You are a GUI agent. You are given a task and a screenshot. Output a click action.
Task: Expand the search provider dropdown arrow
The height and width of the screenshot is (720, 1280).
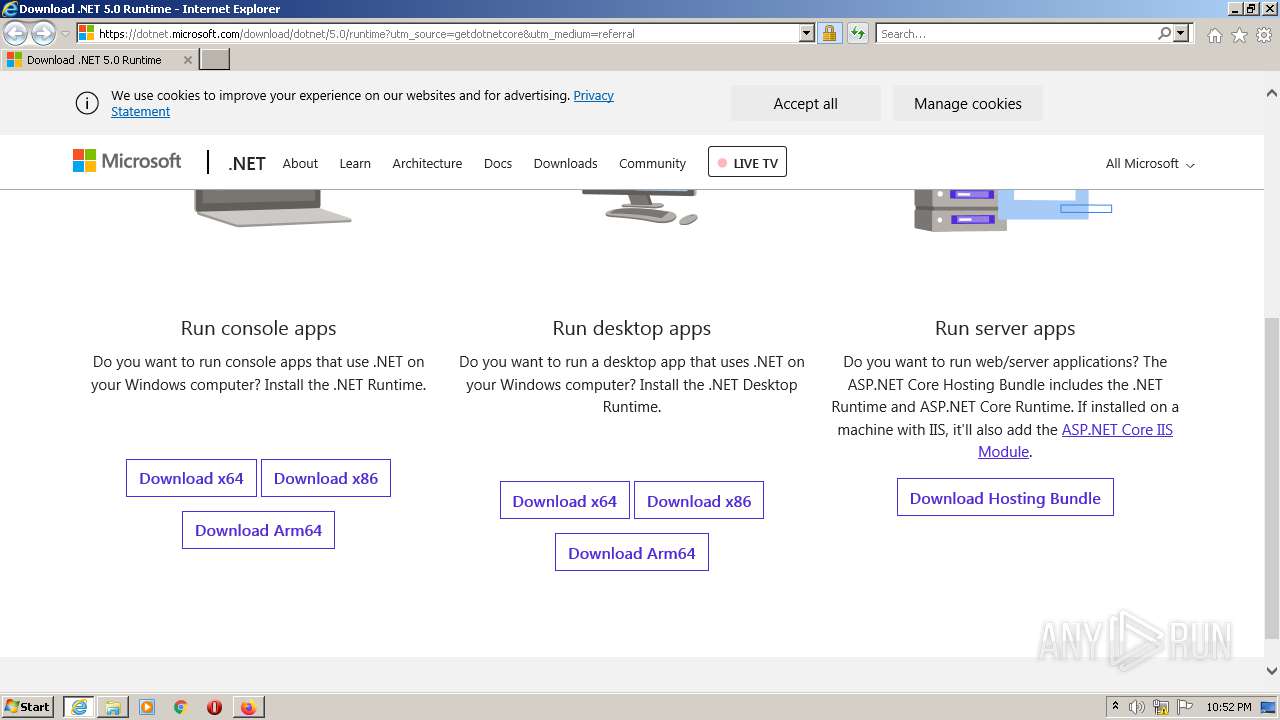coord(1181,33)
